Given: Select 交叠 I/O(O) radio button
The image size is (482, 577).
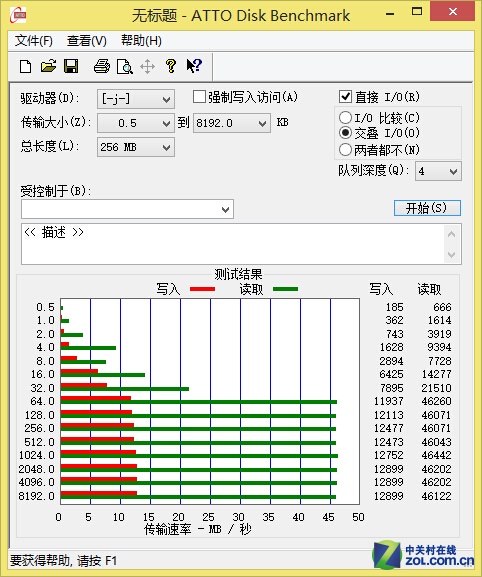Looking at the screenshot, I should 345,132.
